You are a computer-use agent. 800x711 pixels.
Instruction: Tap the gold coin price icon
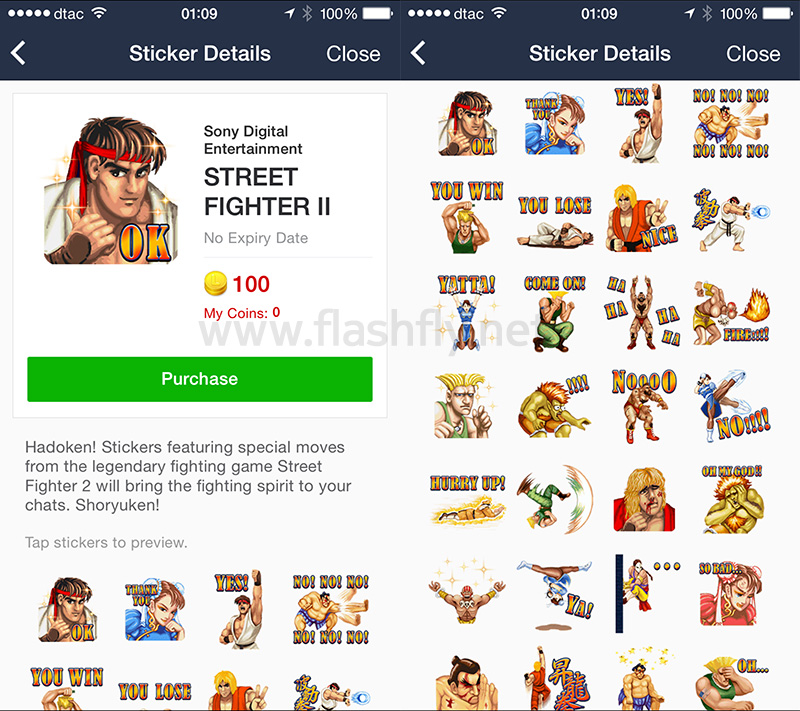tap(215, 284)
